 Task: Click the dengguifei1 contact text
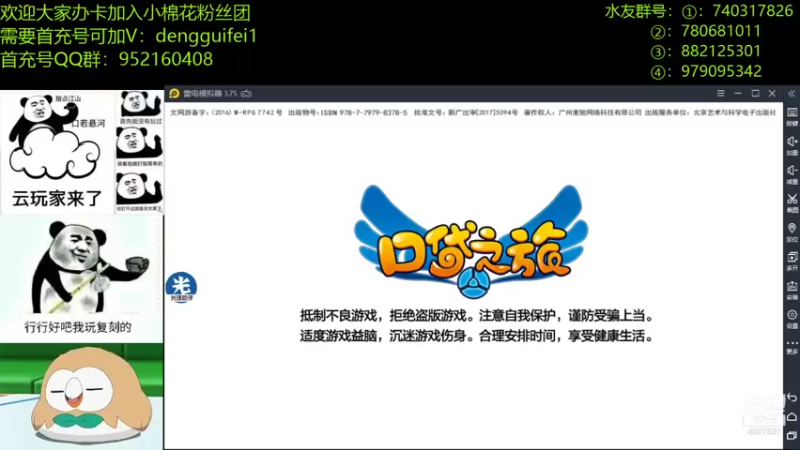(x=206, y=36)
